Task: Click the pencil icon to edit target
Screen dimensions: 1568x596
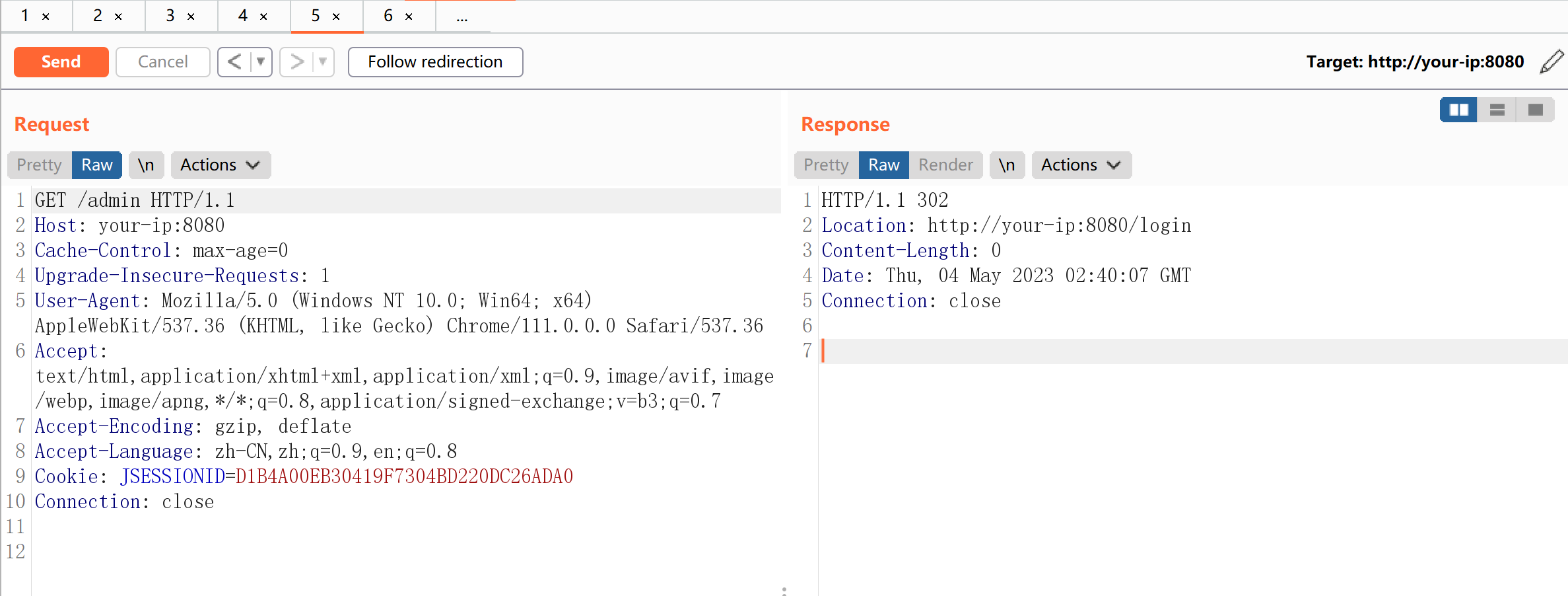Action: 1551,61
